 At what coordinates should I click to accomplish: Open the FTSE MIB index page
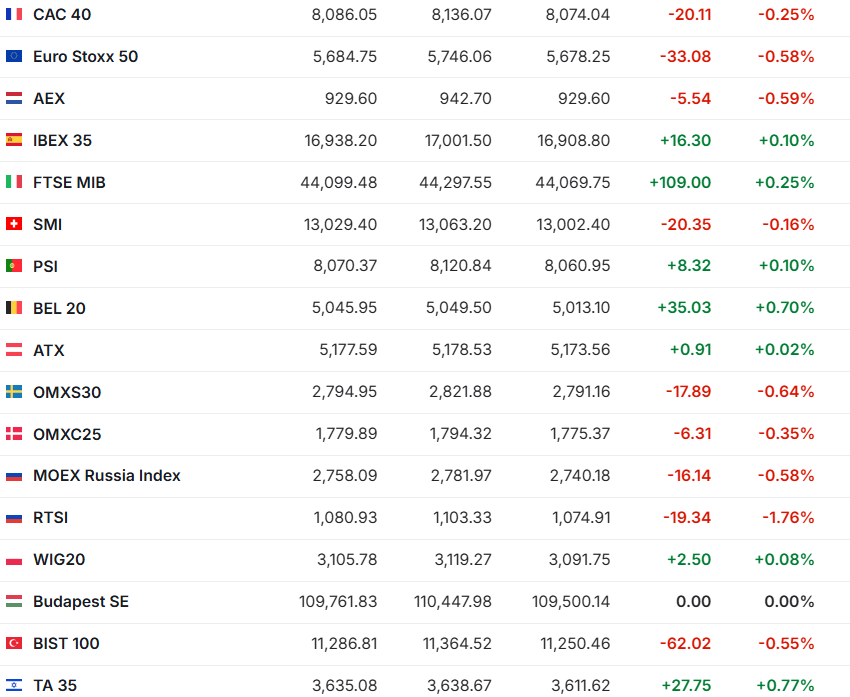69,183
